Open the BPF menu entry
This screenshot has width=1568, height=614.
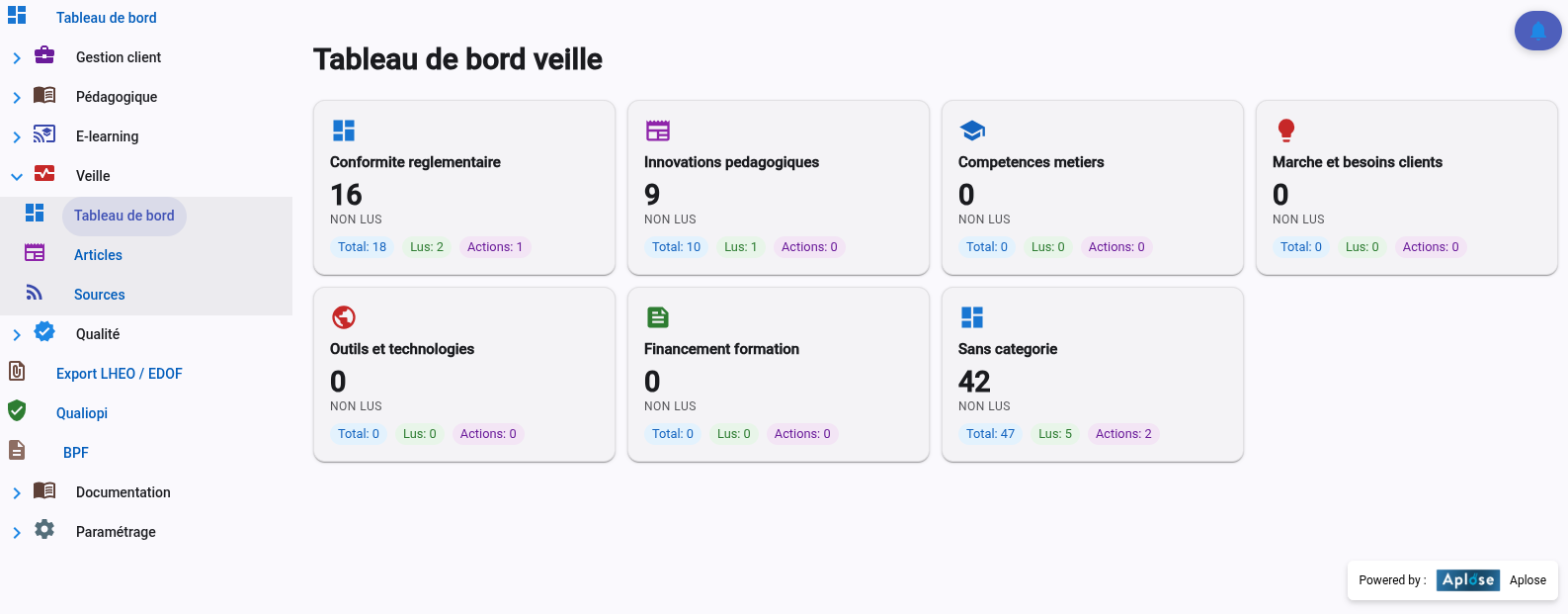click(76, 453)
